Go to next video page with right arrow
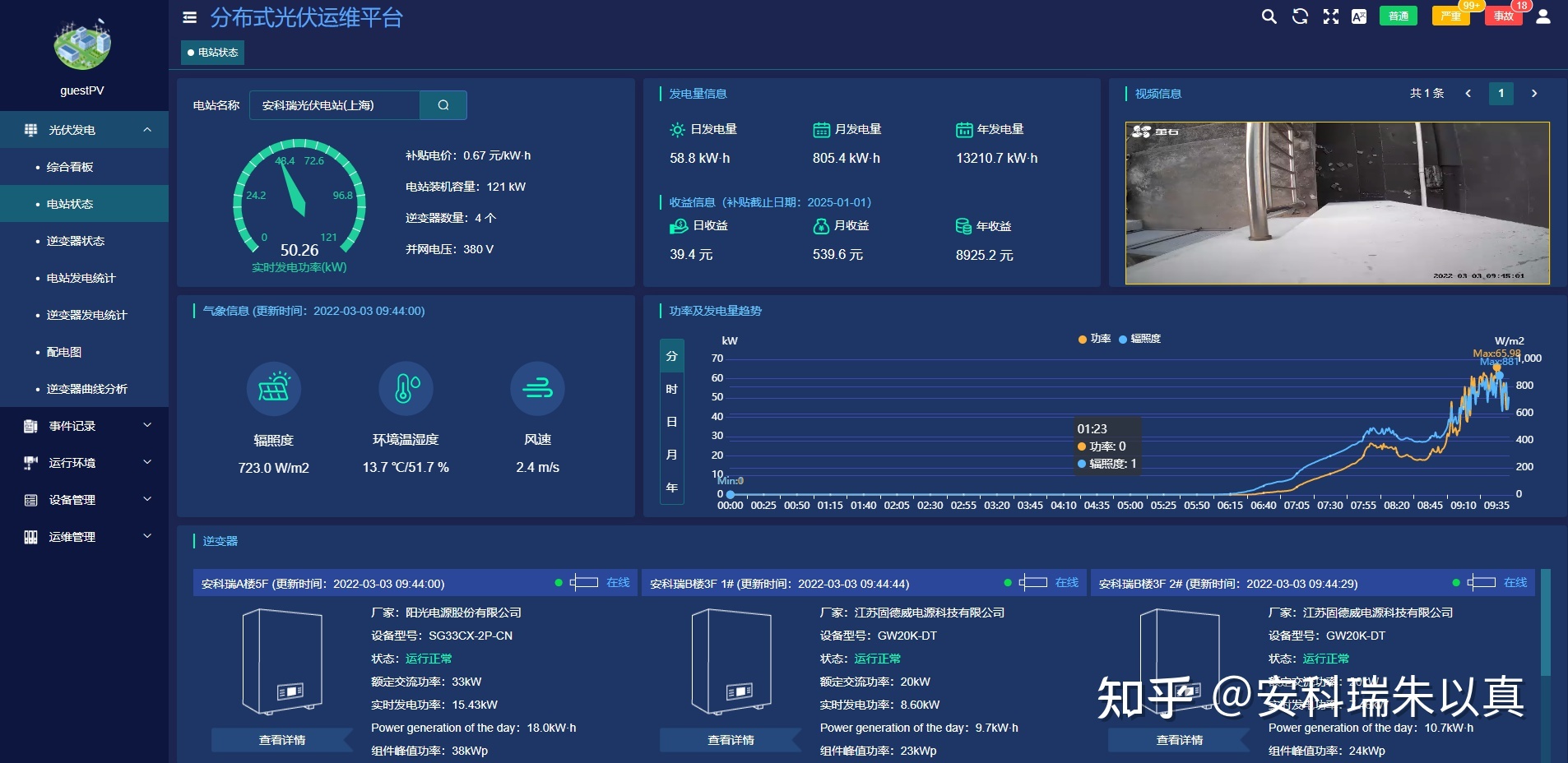This screenshot has width=1568, height=763. [x=1536, y=94]
